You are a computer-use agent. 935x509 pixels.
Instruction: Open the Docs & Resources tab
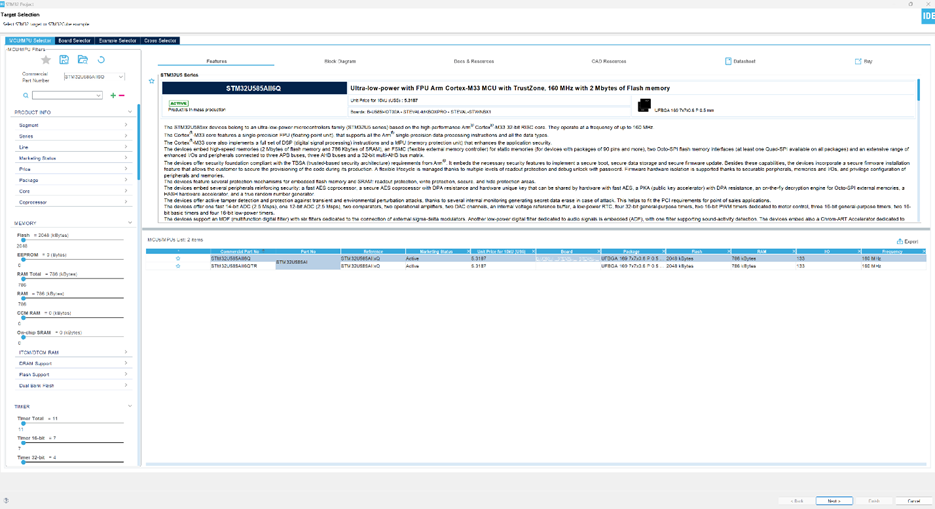(x=473, y=61)
